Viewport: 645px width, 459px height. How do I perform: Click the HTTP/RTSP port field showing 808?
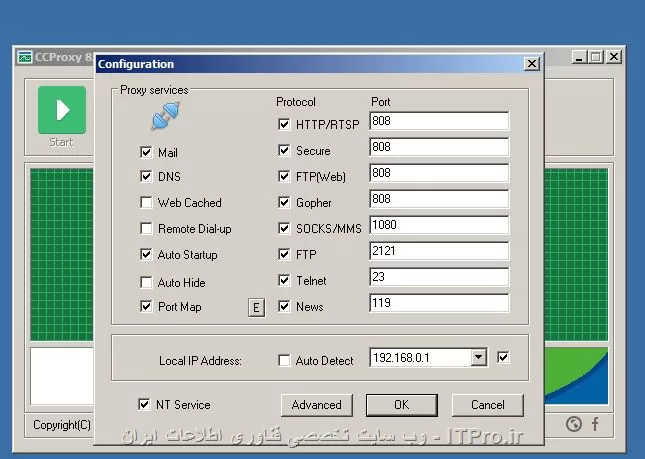click(439, 121)
